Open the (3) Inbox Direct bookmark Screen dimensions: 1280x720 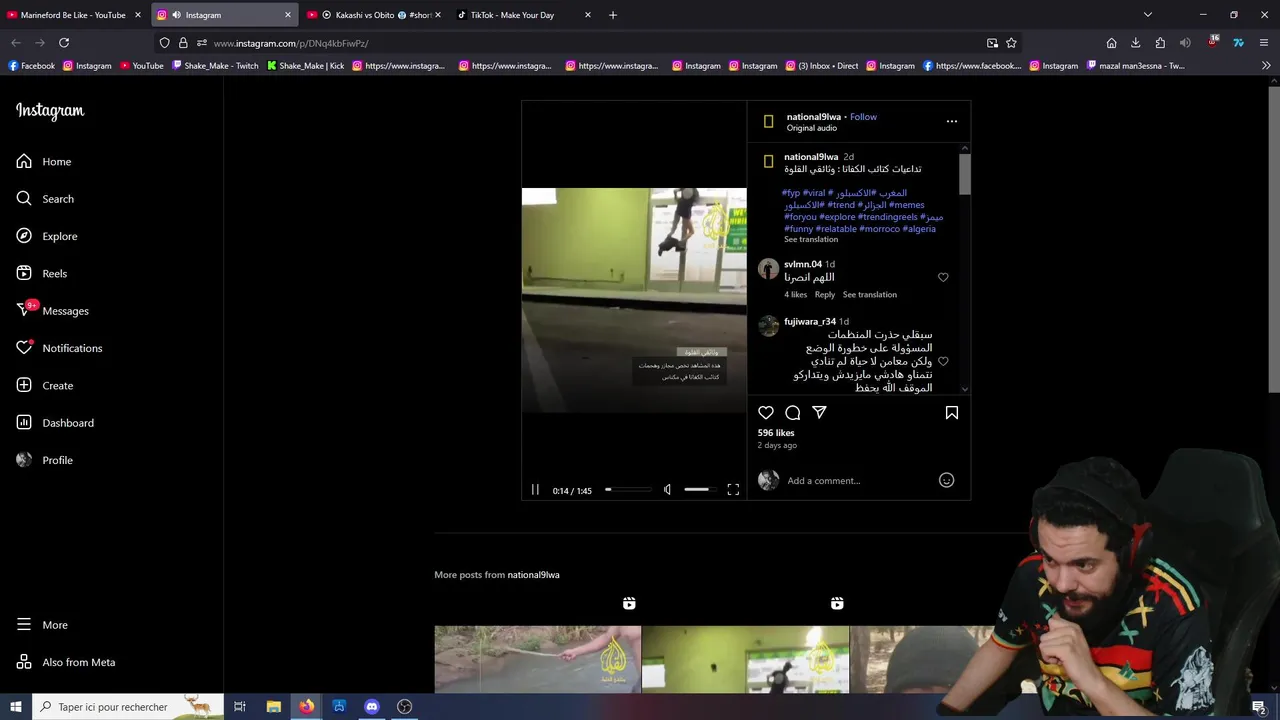(821, 66)
